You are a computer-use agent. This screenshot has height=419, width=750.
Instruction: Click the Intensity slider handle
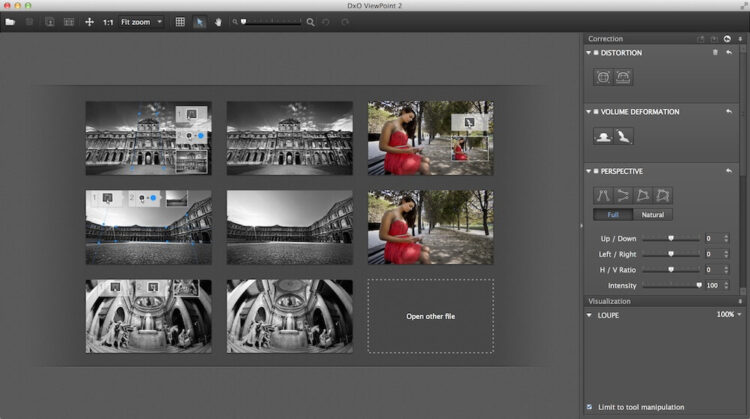[699, 285]
